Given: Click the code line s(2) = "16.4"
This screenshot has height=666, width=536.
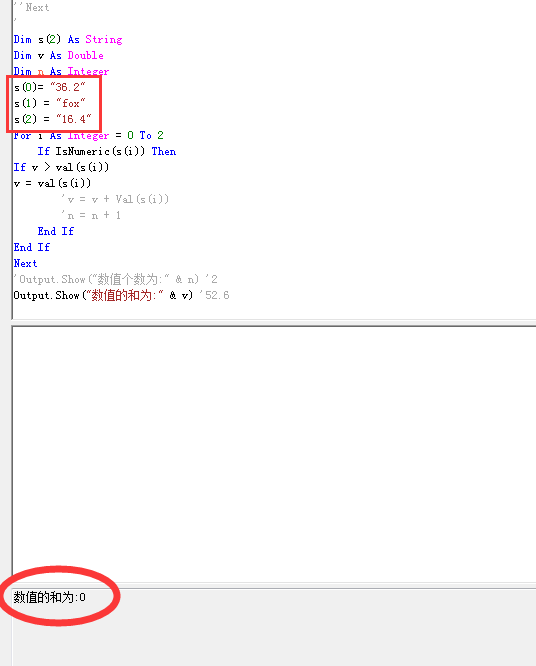Looking at the screenshot, I should point(53,119).
